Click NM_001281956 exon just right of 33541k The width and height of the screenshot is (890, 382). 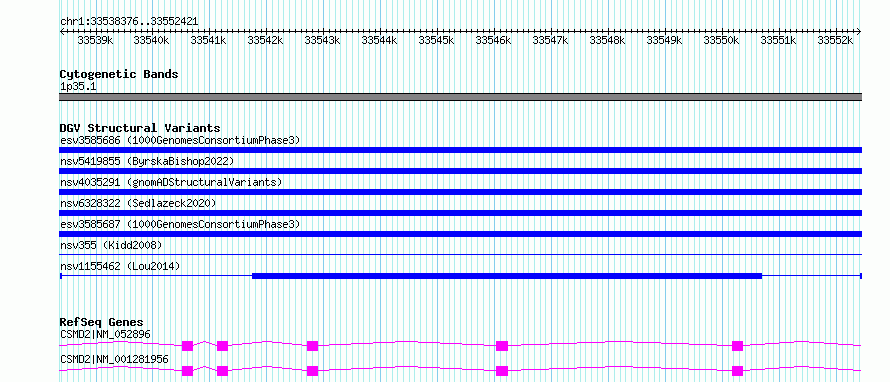(222, 371)
